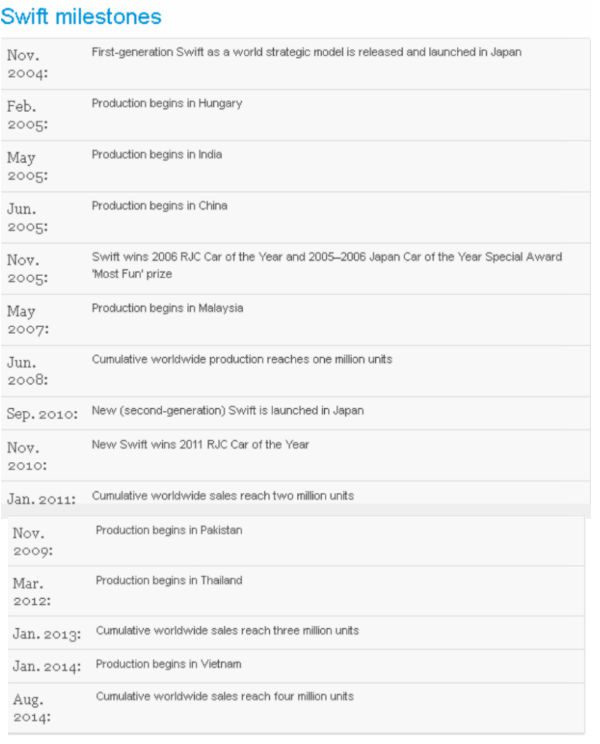This screenshot has height=744, width=600.
Task: Click the Nov. 2004 date cell
Action: 27,63
